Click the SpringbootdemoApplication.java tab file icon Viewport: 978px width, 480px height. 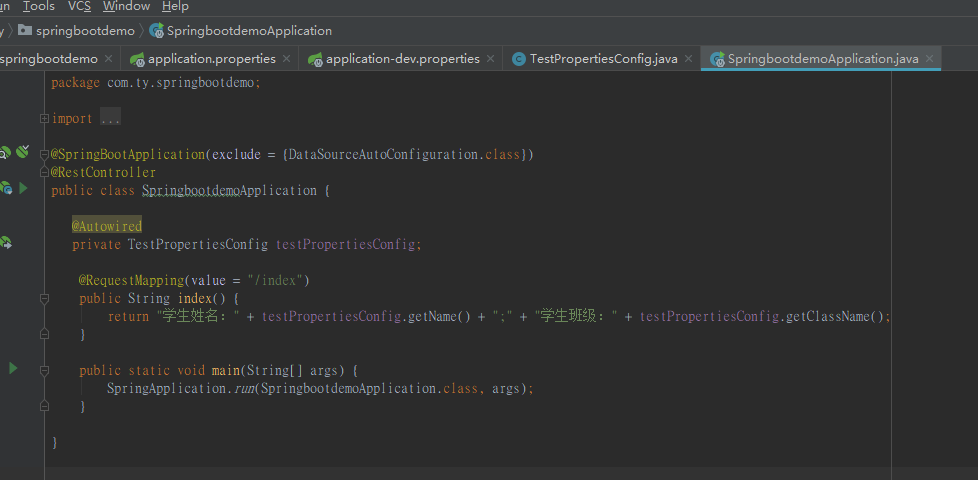718,59
